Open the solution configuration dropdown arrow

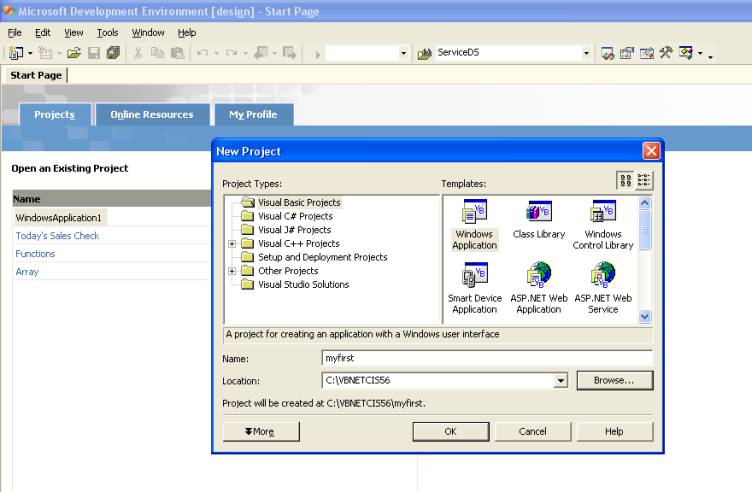403,53
